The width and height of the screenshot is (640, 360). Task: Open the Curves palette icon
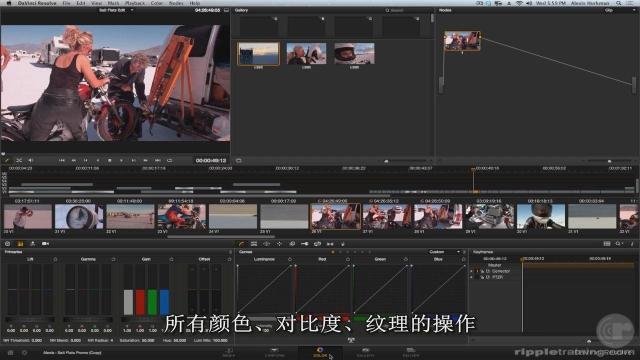[x=242, y=244]
